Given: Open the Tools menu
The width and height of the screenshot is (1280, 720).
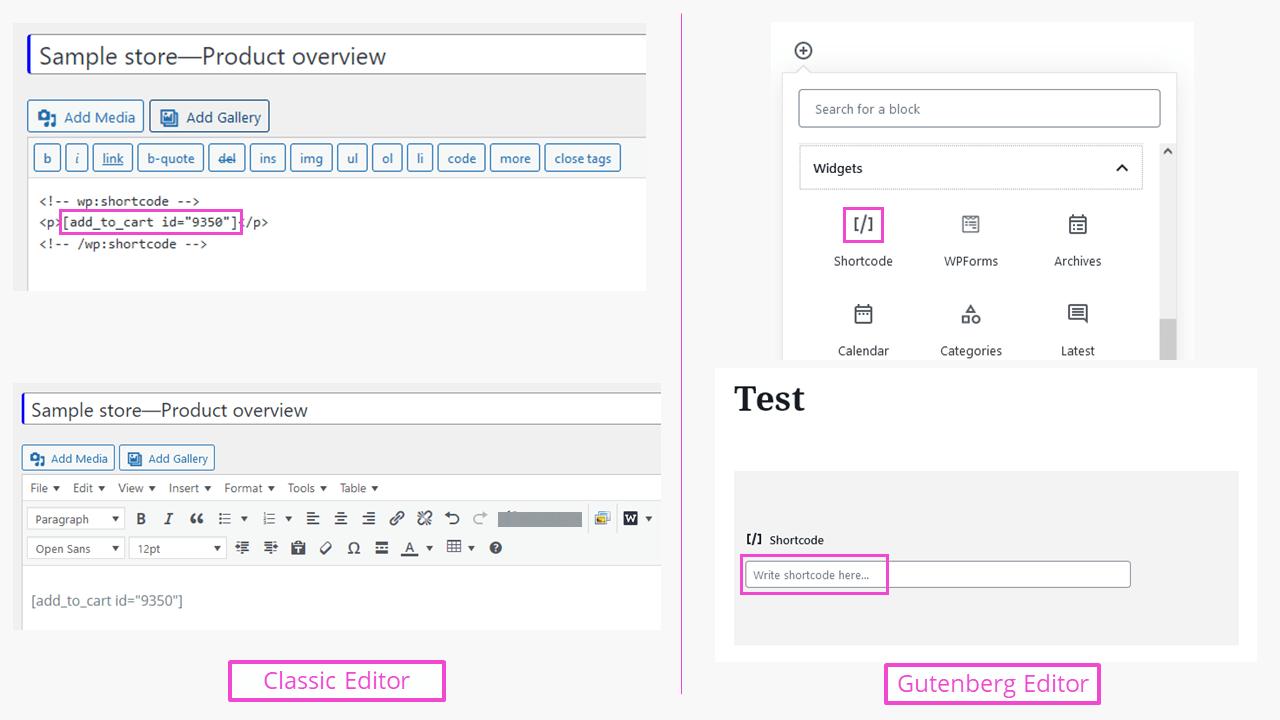Looking at the screenshot, I should 306,488.
